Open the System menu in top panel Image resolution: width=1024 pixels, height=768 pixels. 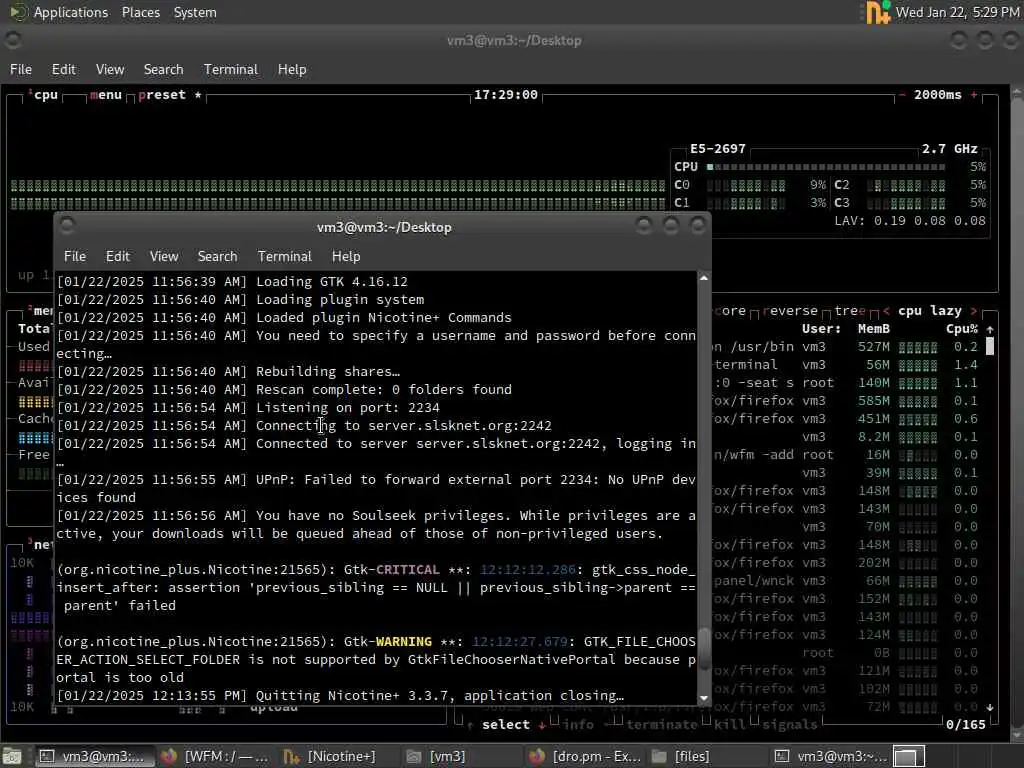195,12
